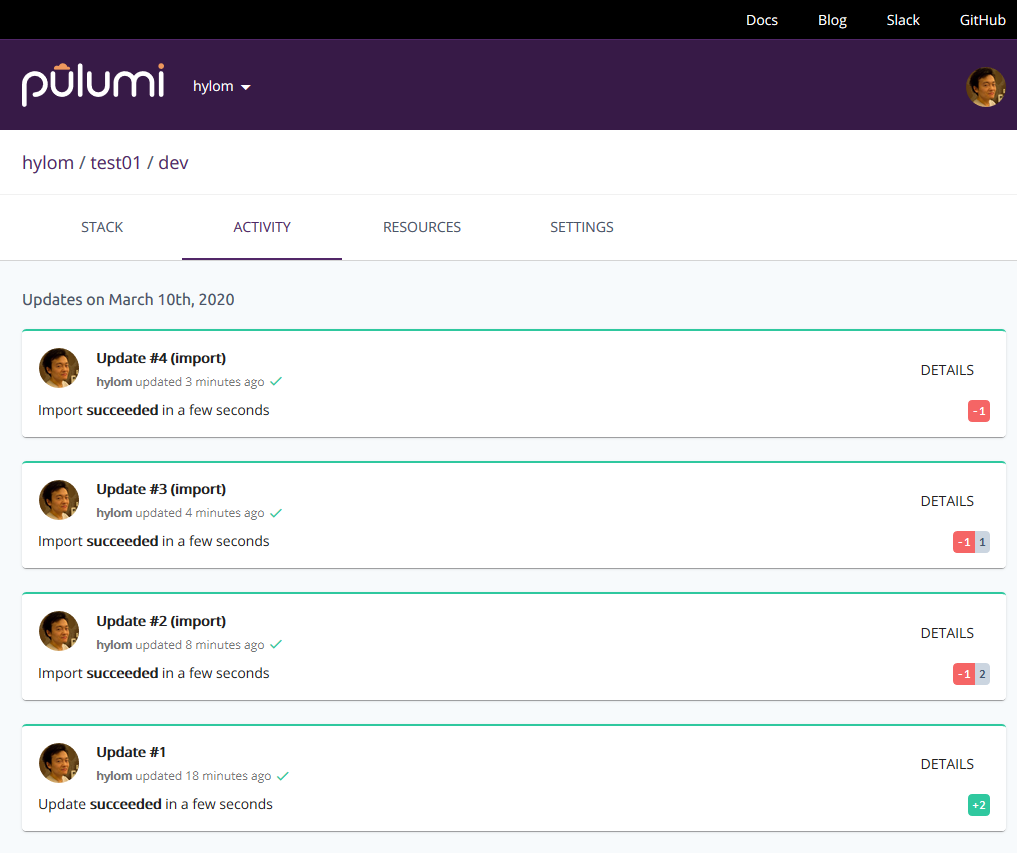The height and width of the screenshot is (853, 1017).
Task: Open the Slack link
Action: pos(903,20)
